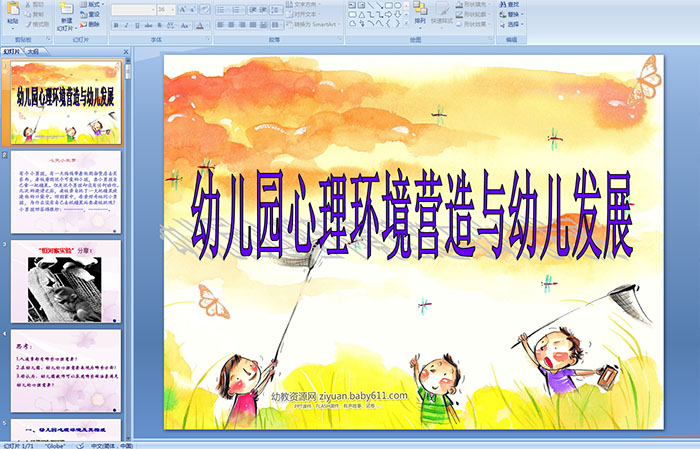Toggle Italic formatting
Screen dimensions: 700x449
(x=126, y=25)
